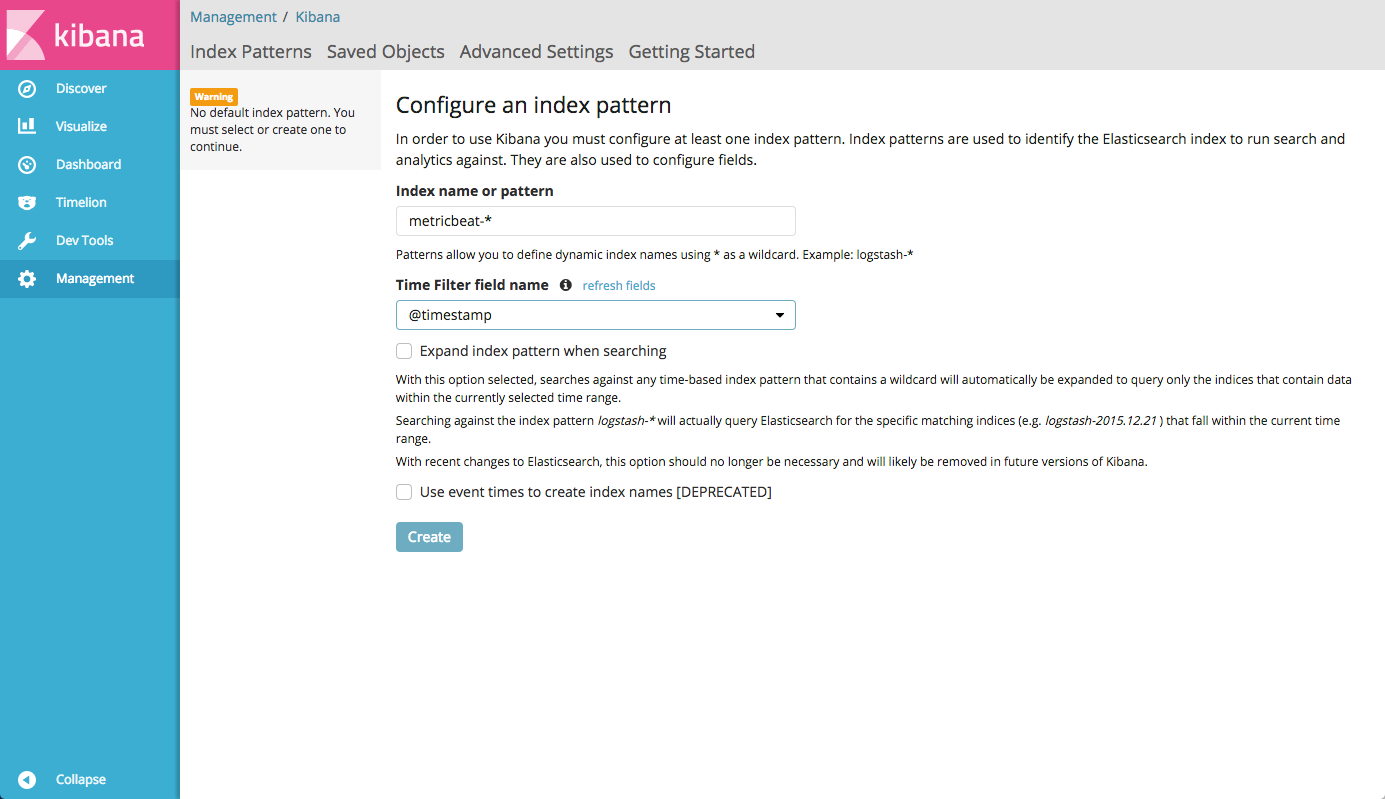Enable Expand index pattern when searching
This screenshot has height=799, width=1385.
[404, 351]
